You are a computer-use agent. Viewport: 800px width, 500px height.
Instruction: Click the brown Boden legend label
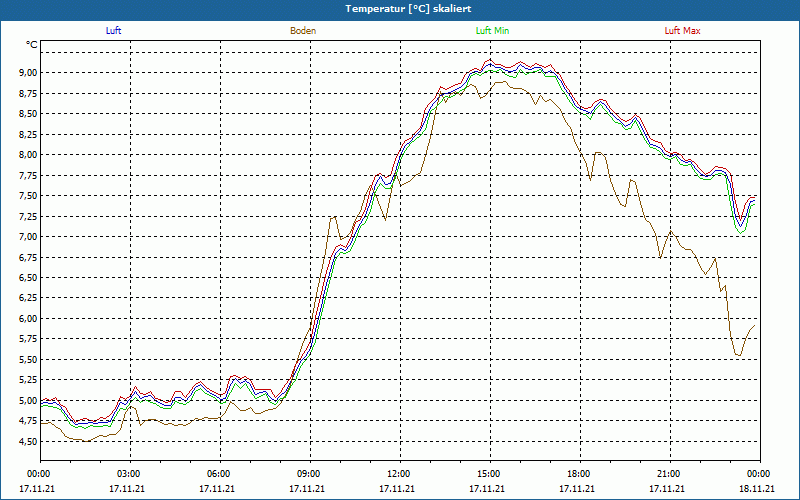(303, 31)
